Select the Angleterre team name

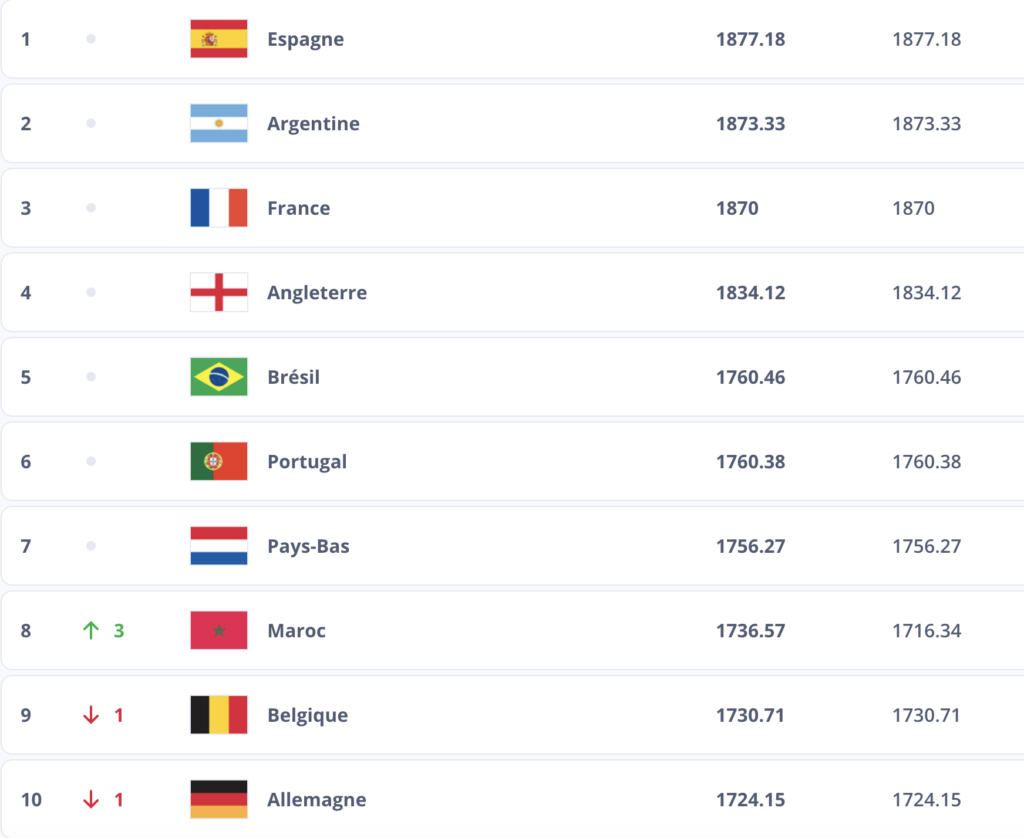(x=317, y=293)
